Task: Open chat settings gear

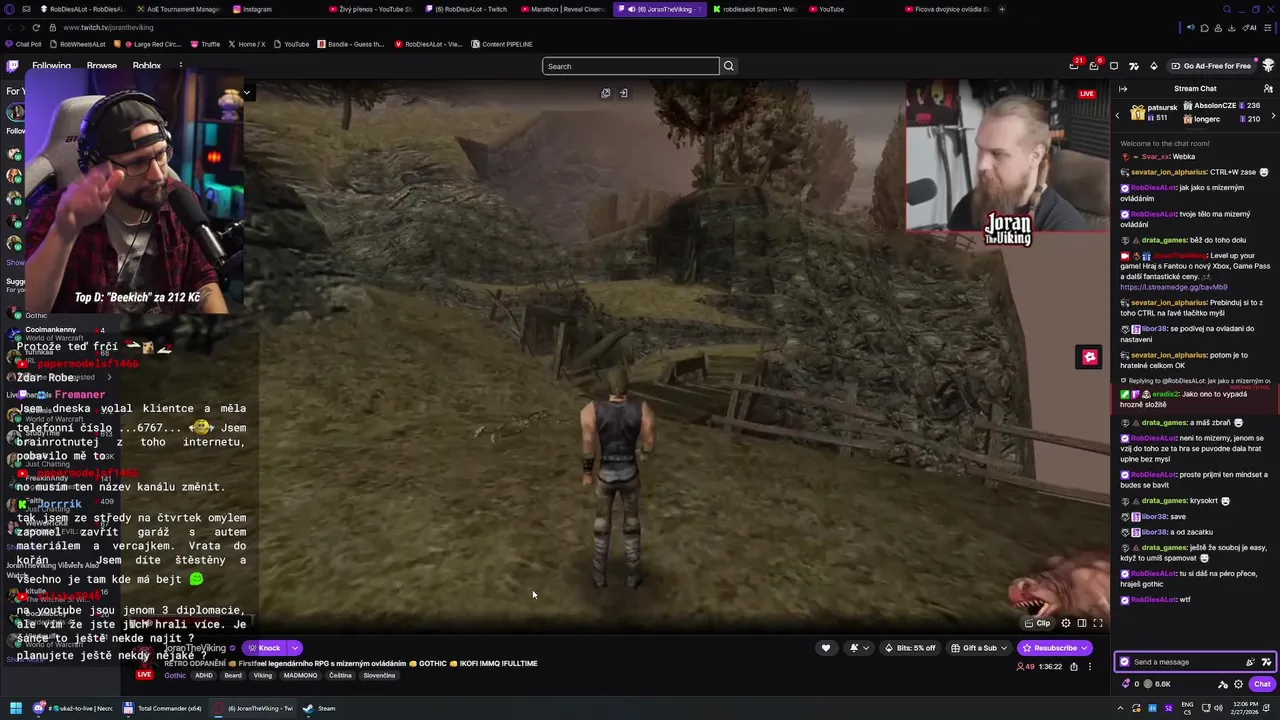Action: 1239,684
